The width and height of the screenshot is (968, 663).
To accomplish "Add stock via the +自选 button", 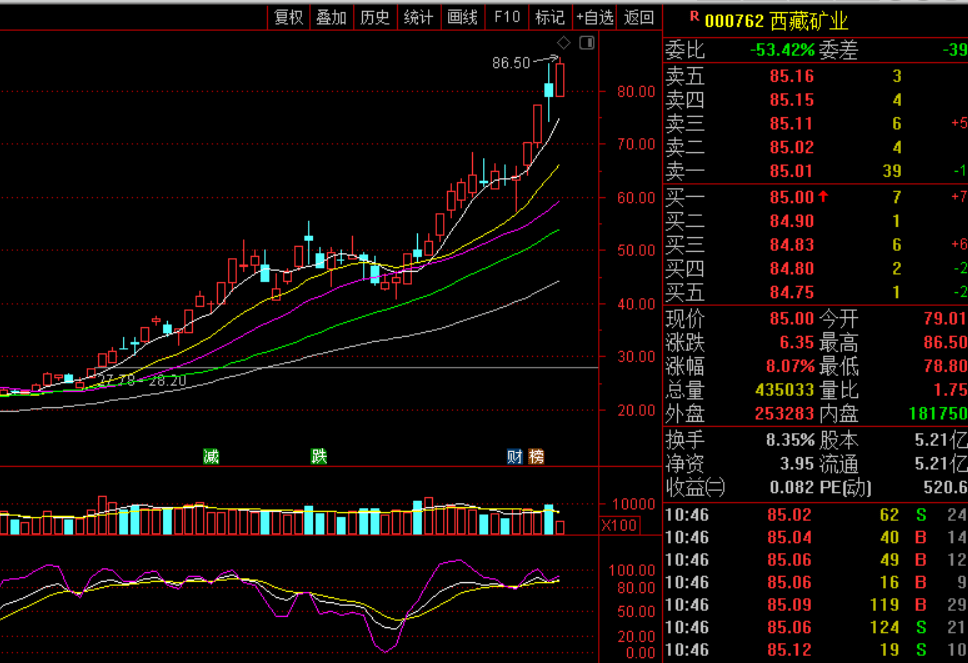I will click(595, 17).
